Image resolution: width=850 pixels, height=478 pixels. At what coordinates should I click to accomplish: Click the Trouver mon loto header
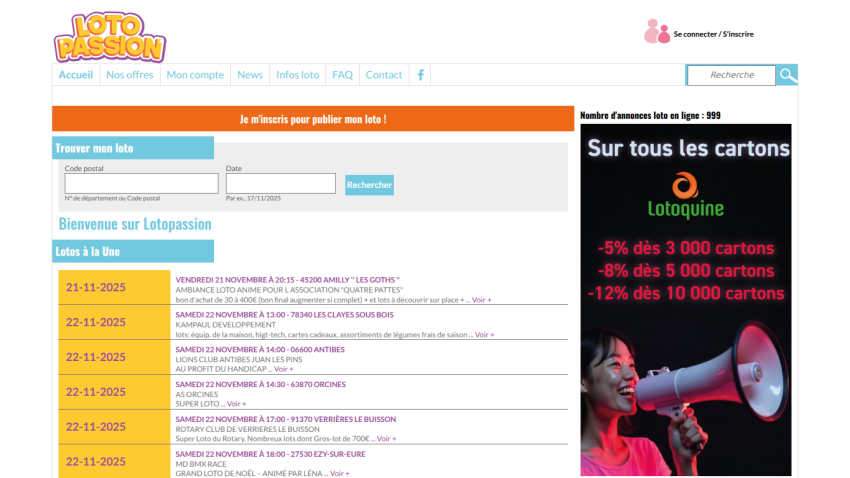(133, 148)
